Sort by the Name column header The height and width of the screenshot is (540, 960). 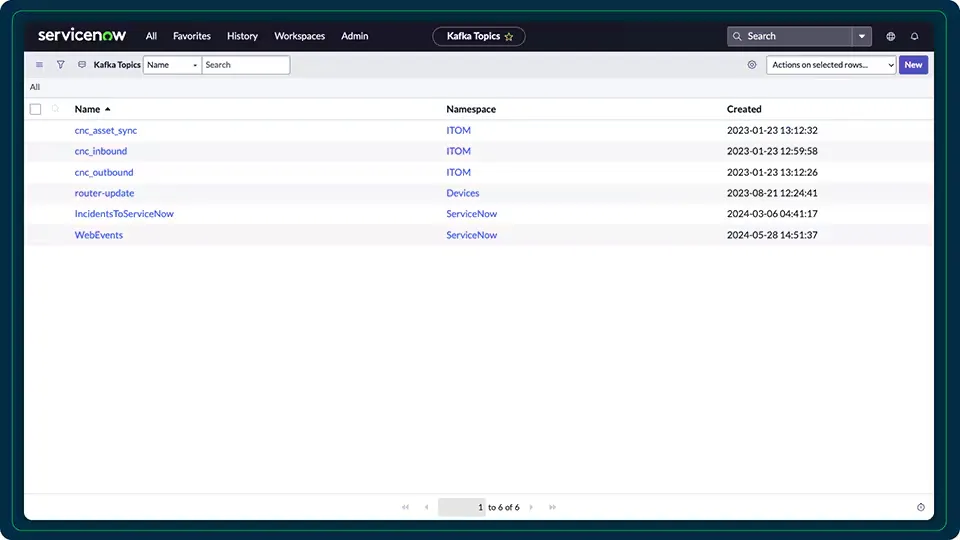pos(87,109)
